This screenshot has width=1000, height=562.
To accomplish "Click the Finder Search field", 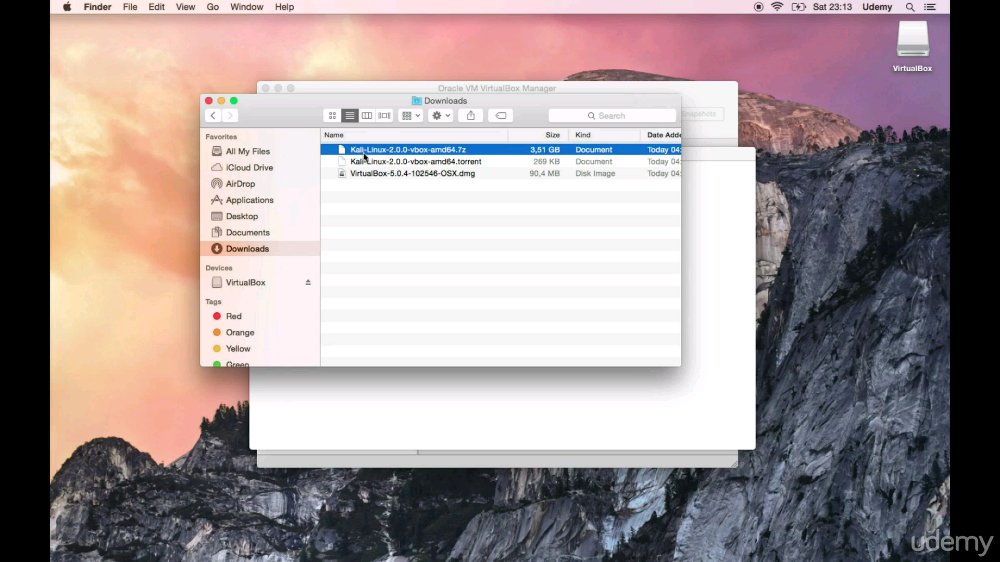I will click(x=612, y=115).
